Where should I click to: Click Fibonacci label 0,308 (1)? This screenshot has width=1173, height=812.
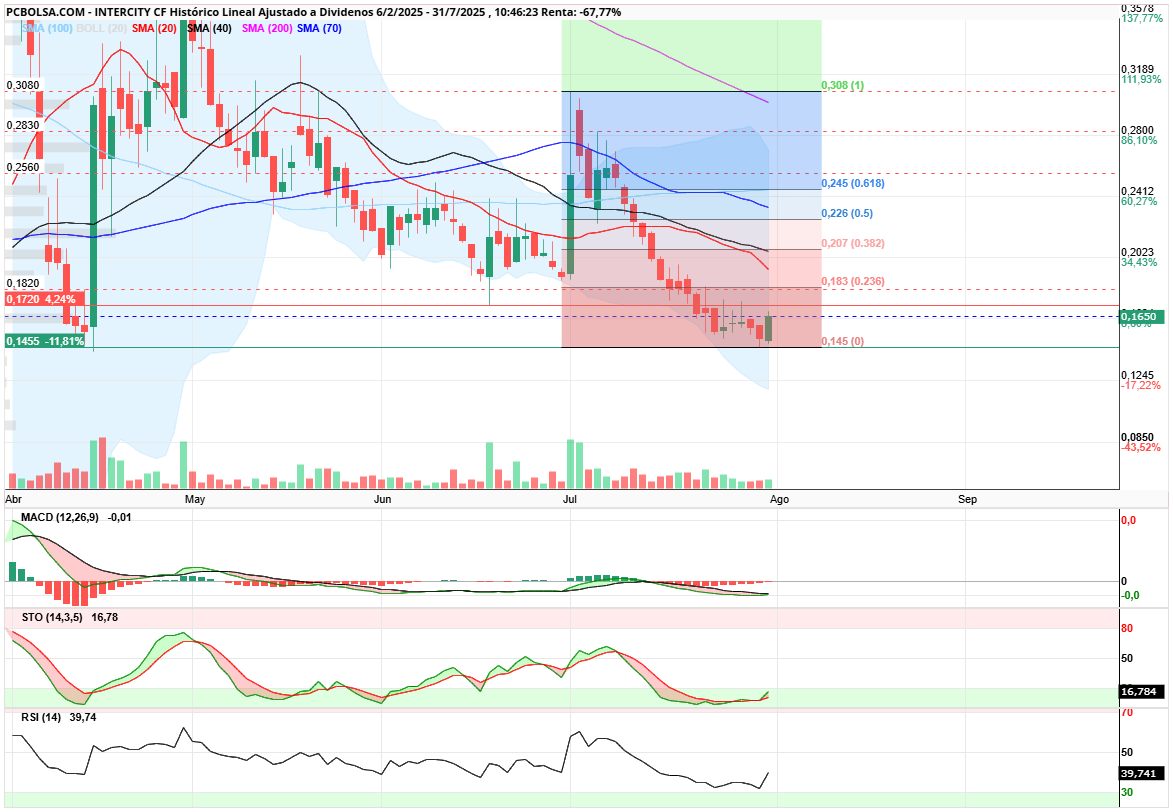click(842, 85)
